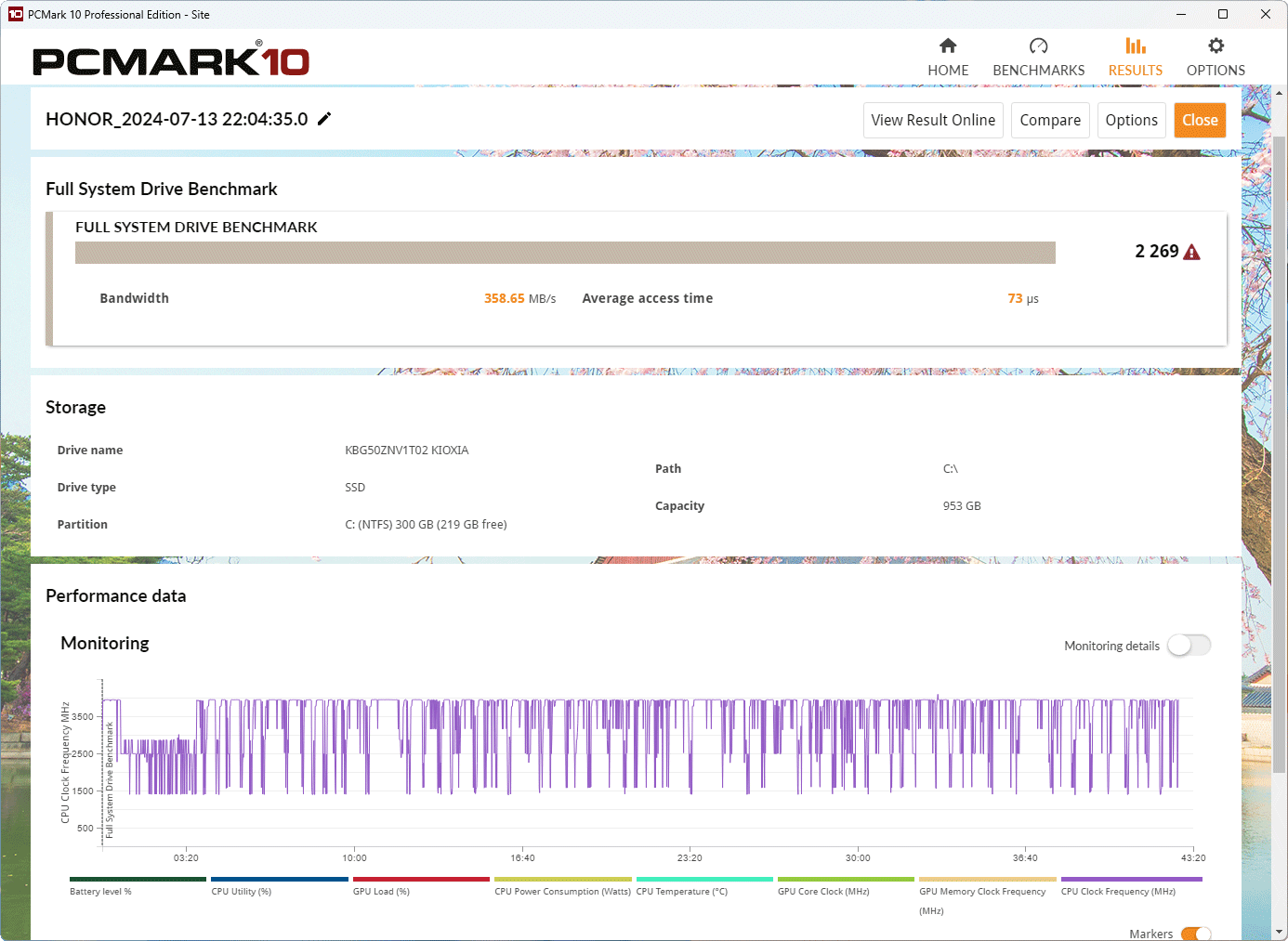Open the OPTIONS tab
1288x941 pixels.
[1216, 58]
